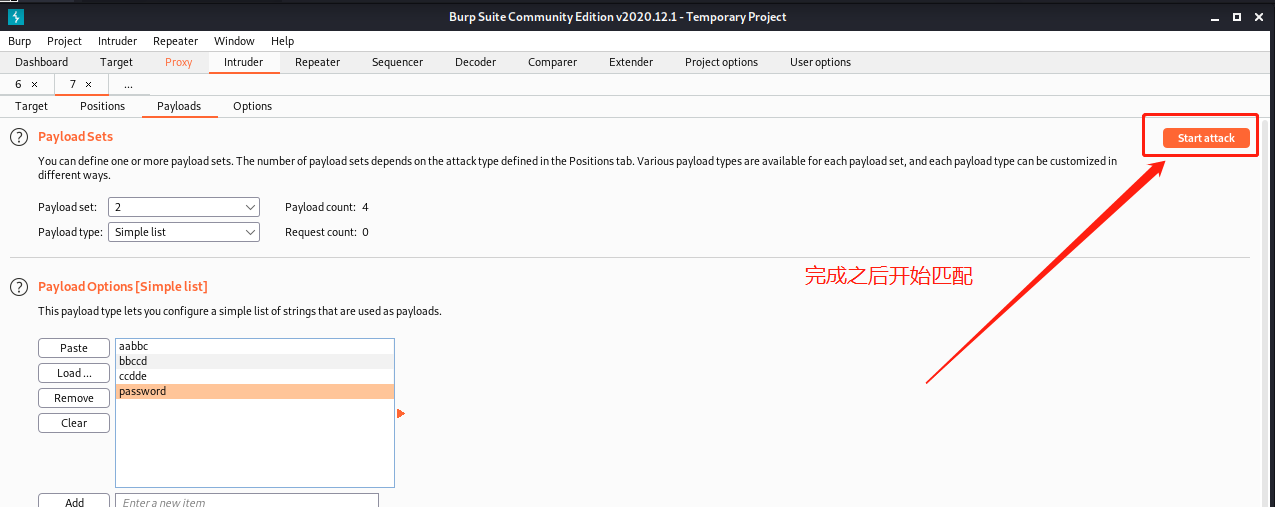Select the Payloads sub-tab
This screenshot has width=1275, height=507.
(x=179, y=106)
